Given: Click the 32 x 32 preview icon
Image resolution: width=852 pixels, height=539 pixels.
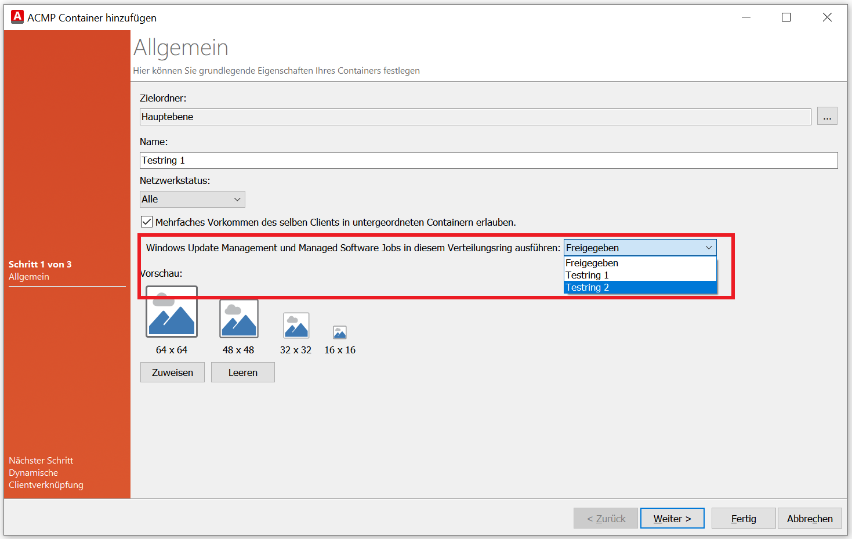Looking at the screenshot, I should click(296, 326).
